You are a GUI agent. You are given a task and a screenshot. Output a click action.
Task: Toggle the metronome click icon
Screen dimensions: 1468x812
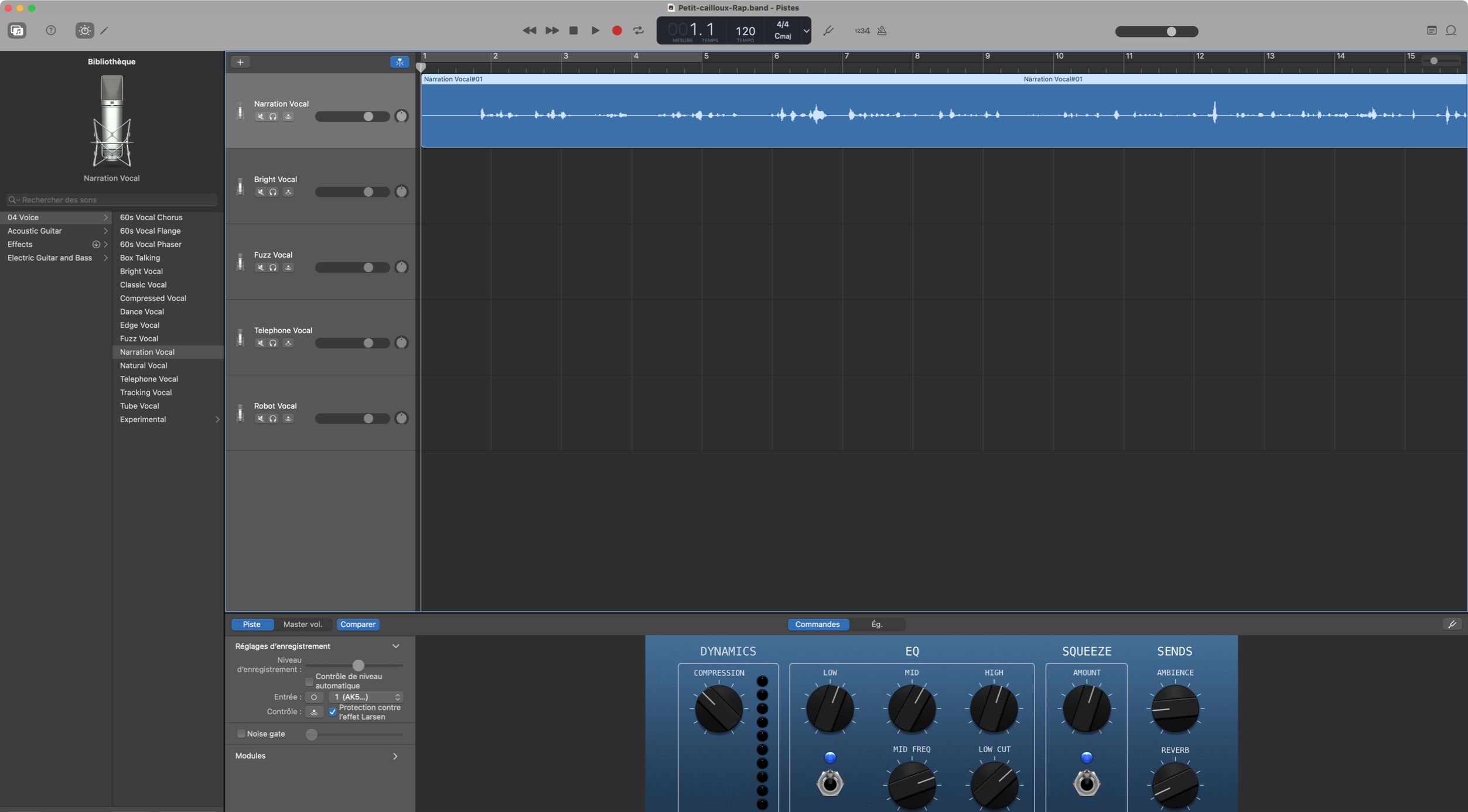[x=882, y=30]
